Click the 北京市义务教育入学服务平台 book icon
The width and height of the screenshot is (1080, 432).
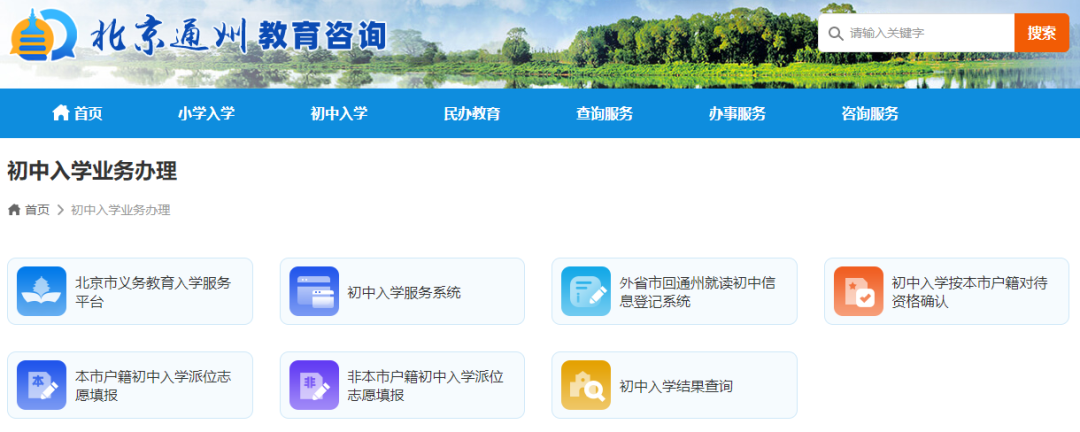41,291
